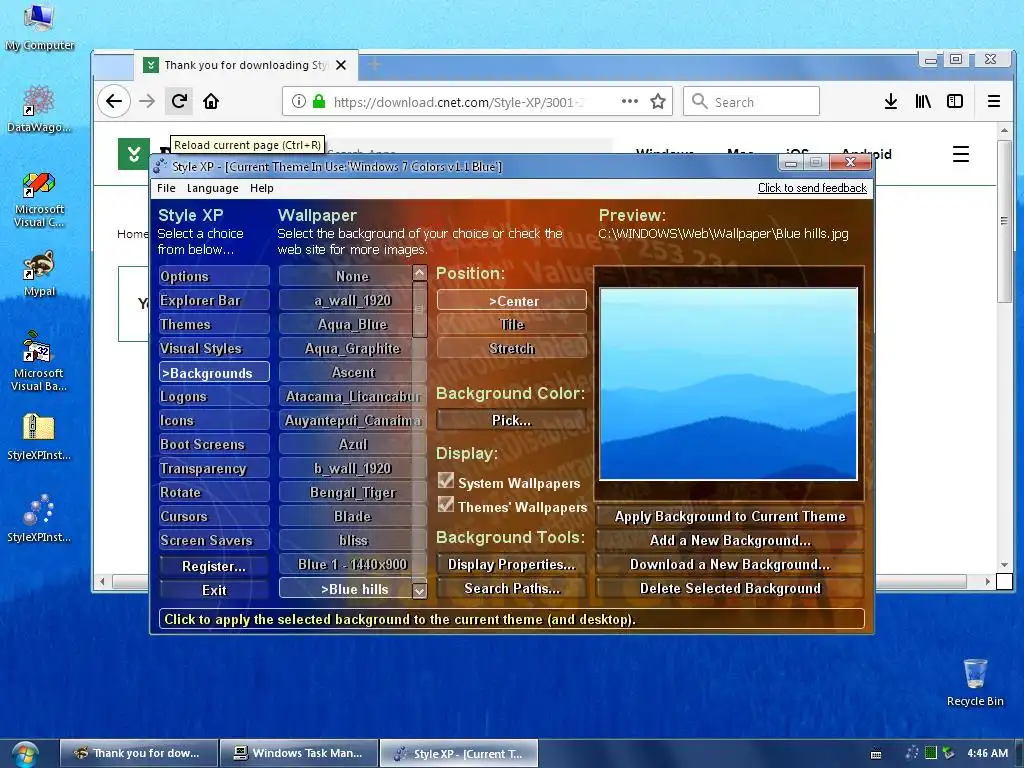Pick a background color
1024x768 pixels.
pos(512,421)
